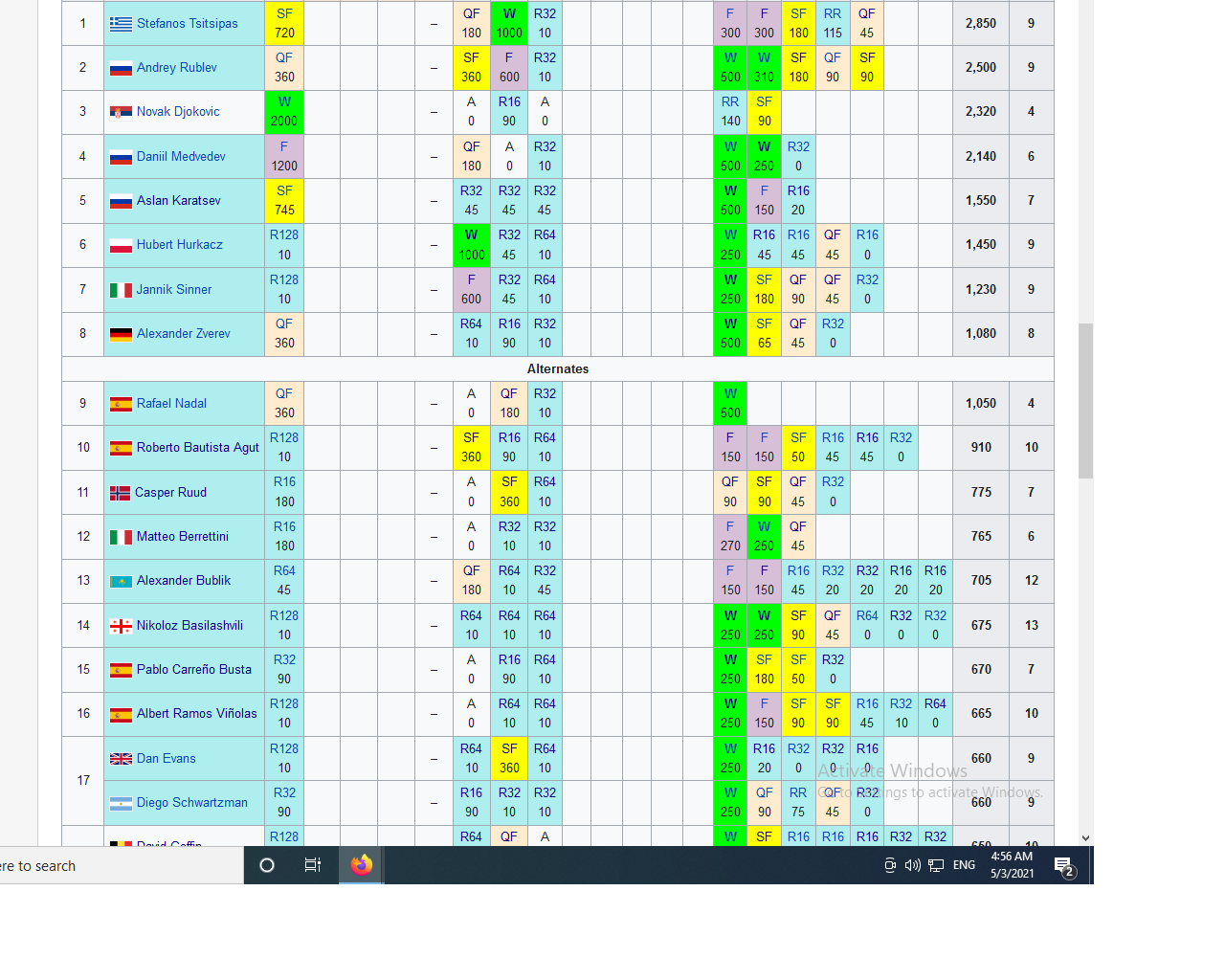Open Firefox from the taskbar
This screenshot has width=1225, height=980.
tap(362, 865)
